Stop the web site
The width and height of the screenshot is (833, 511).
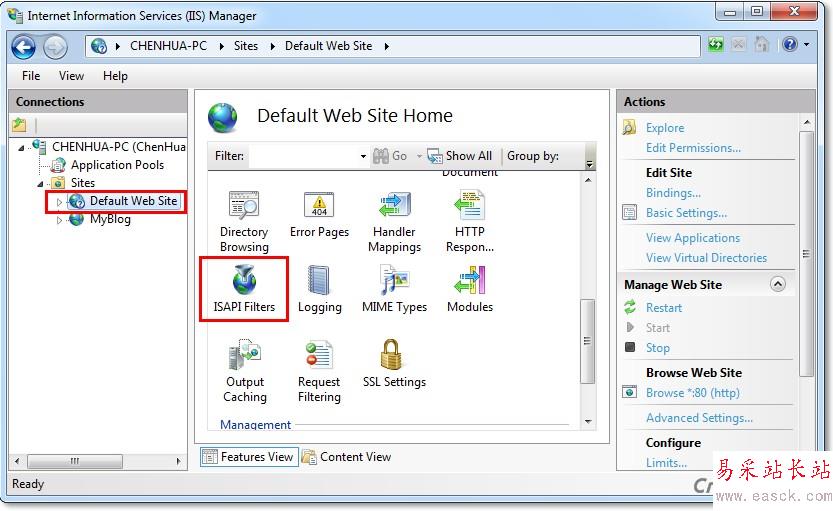[x=657, y=348]
